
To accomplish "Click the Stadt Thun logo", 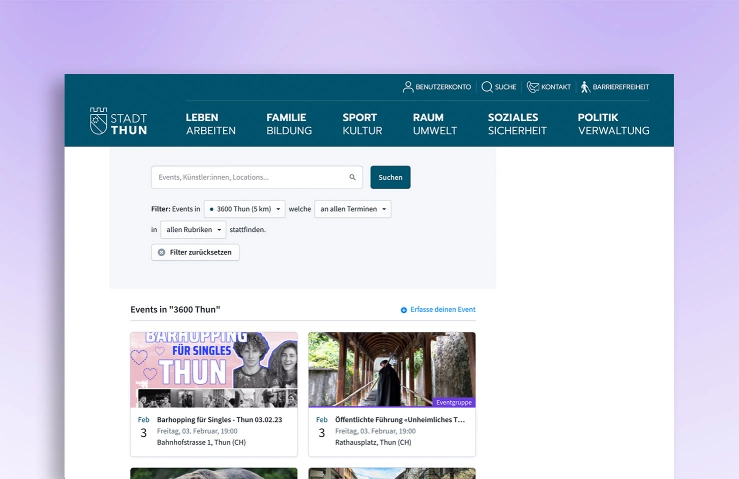I will tap(118, 121).
